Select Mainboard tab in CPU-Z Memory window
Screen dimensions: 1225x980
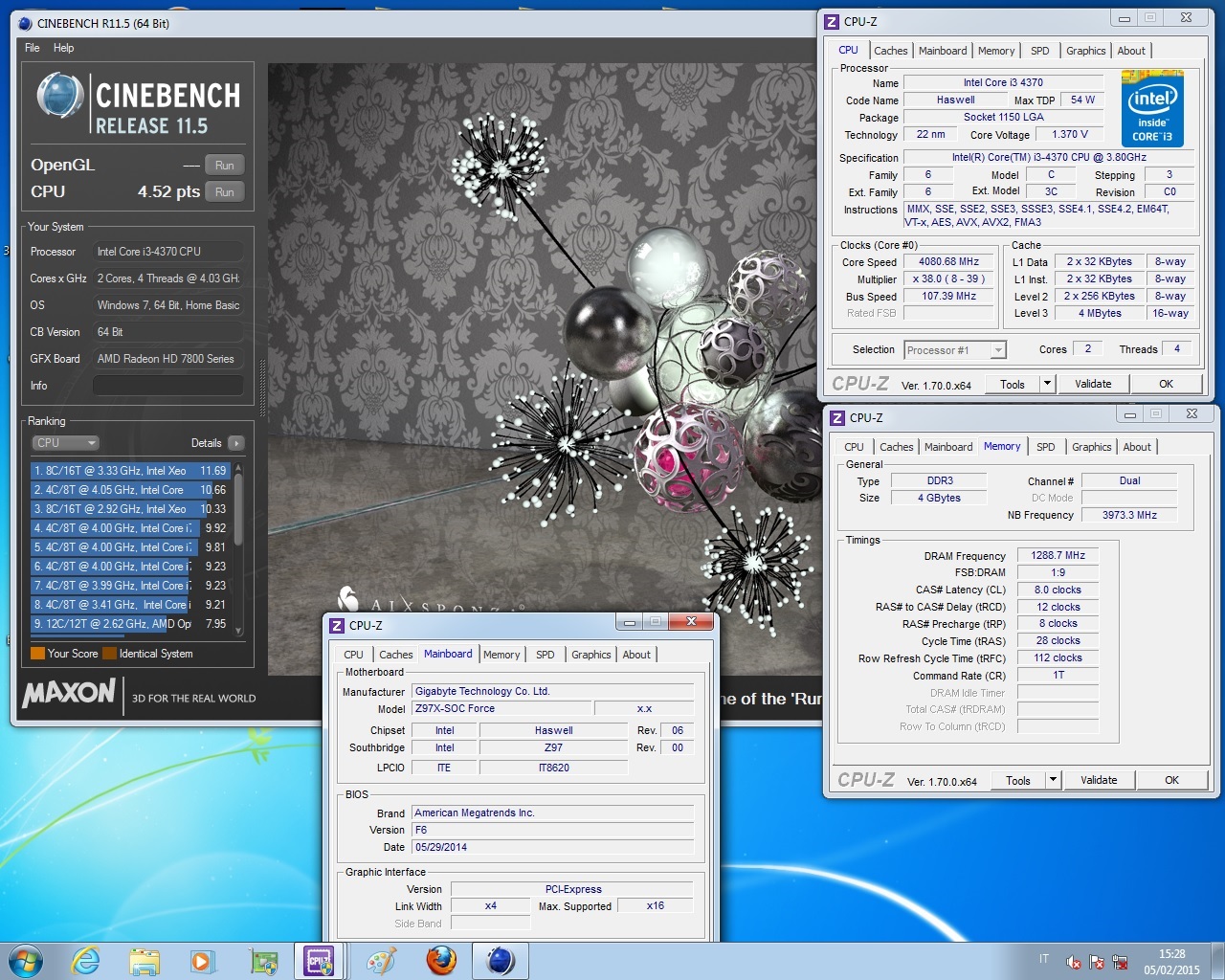coord(947,447)
